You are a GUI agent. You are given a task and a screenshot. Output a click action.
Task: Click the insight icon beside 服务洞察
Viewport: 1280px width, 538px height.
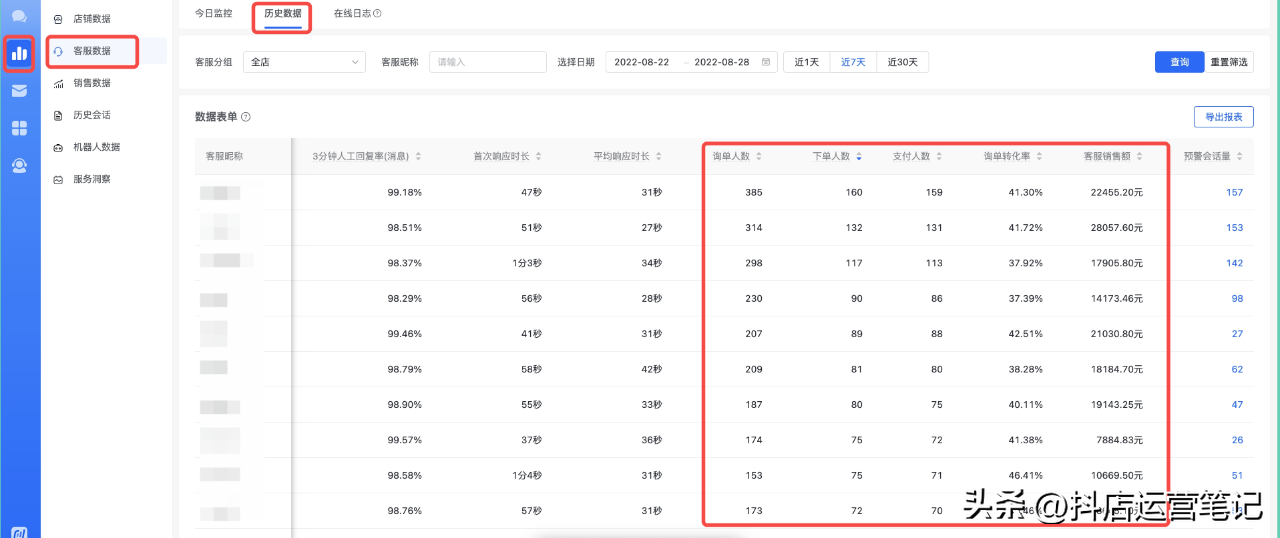[59, 179]
